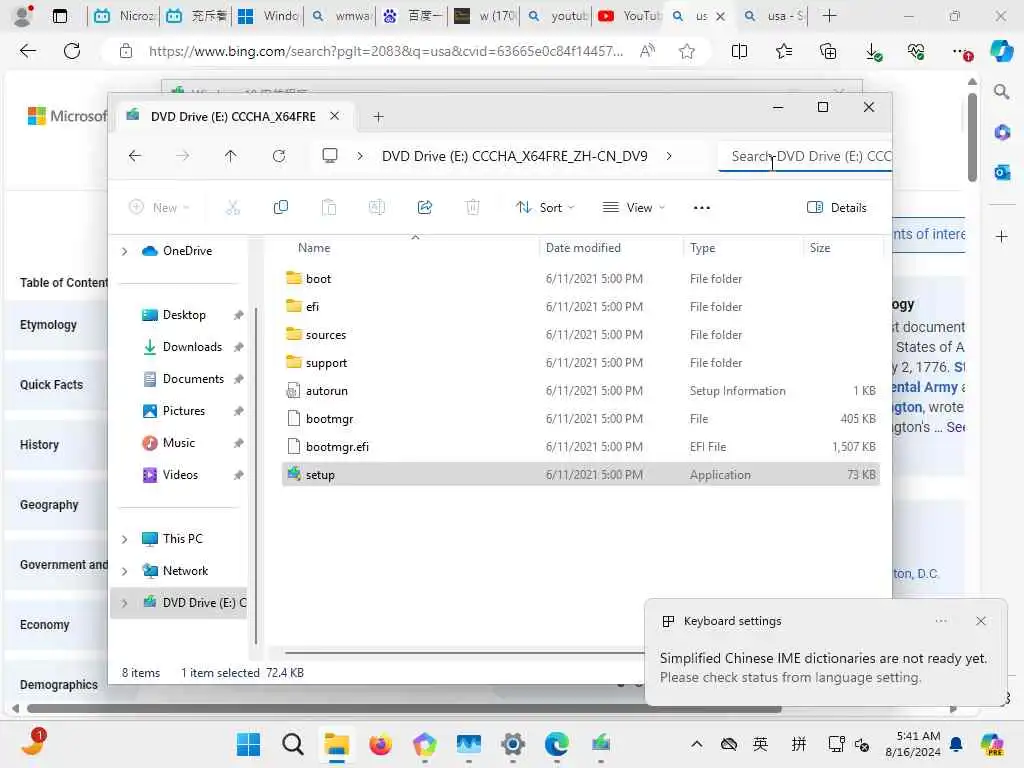Image resolution: width=1024 pixels, height=768 pixels.
Task: Open a new Edge browser tab
Action: 829,16
